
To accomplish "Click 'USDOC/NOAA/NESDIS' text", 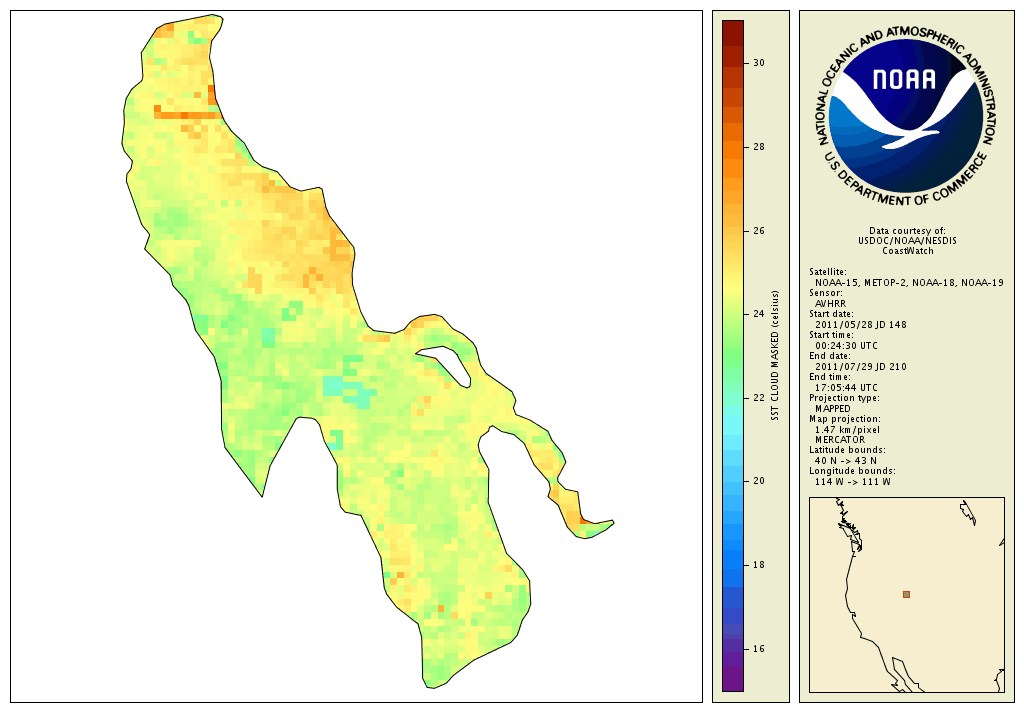I will click(907, 241).
